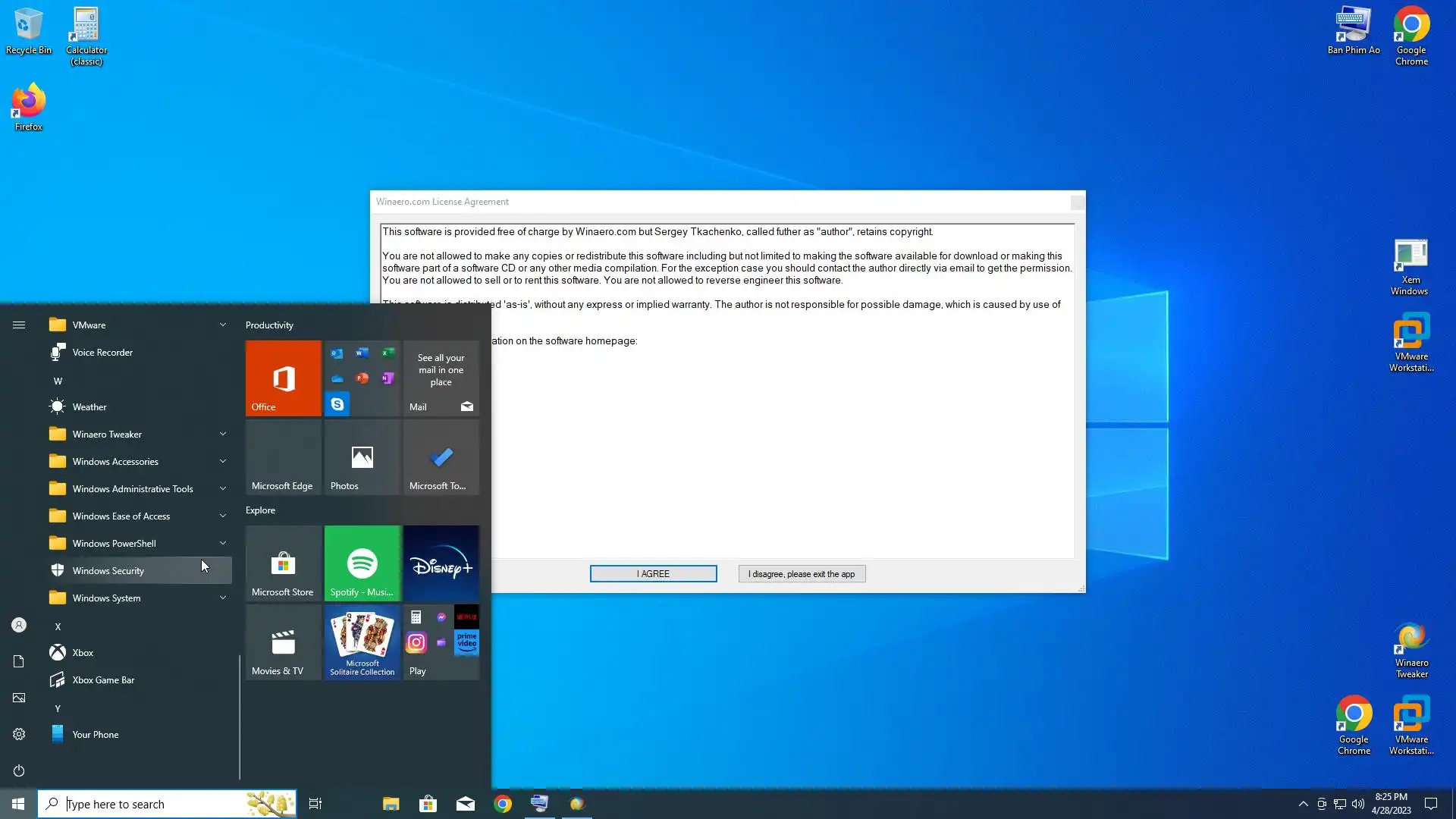Click the I AGREE button
The image size is (1456, 819).
click(x=653, y=573)
